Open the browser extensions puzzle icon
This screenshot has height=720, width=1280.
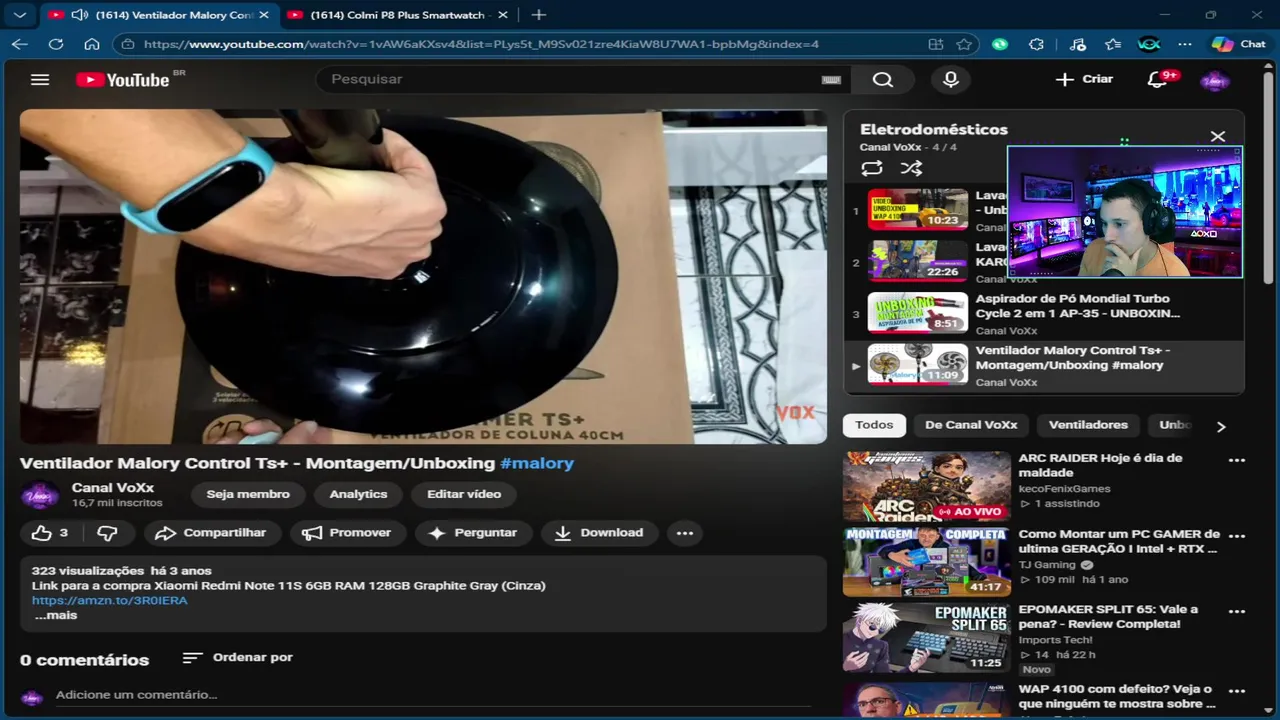(1036, 44)
